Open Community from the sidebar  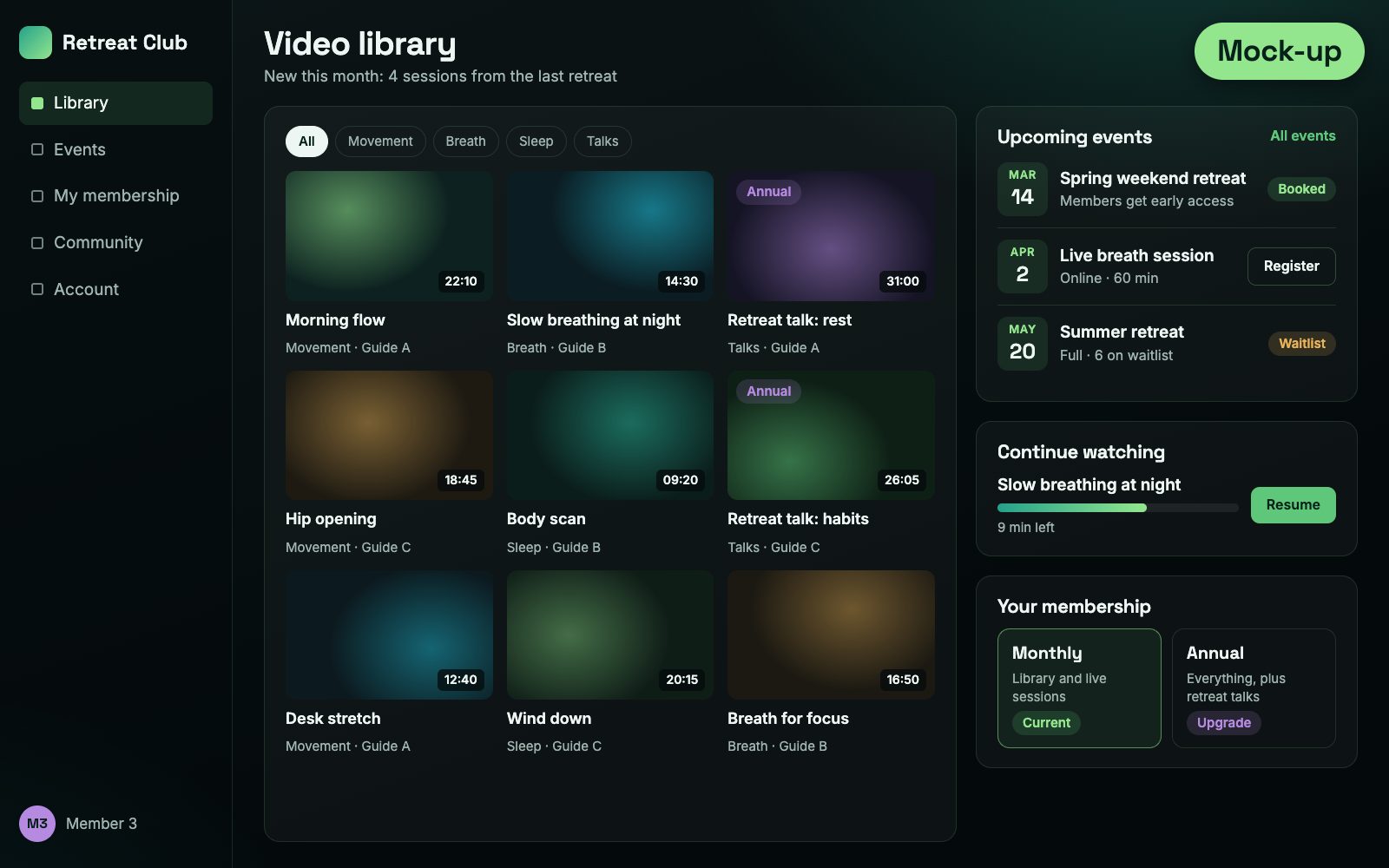pyautogui.click(x=115, y=243)
